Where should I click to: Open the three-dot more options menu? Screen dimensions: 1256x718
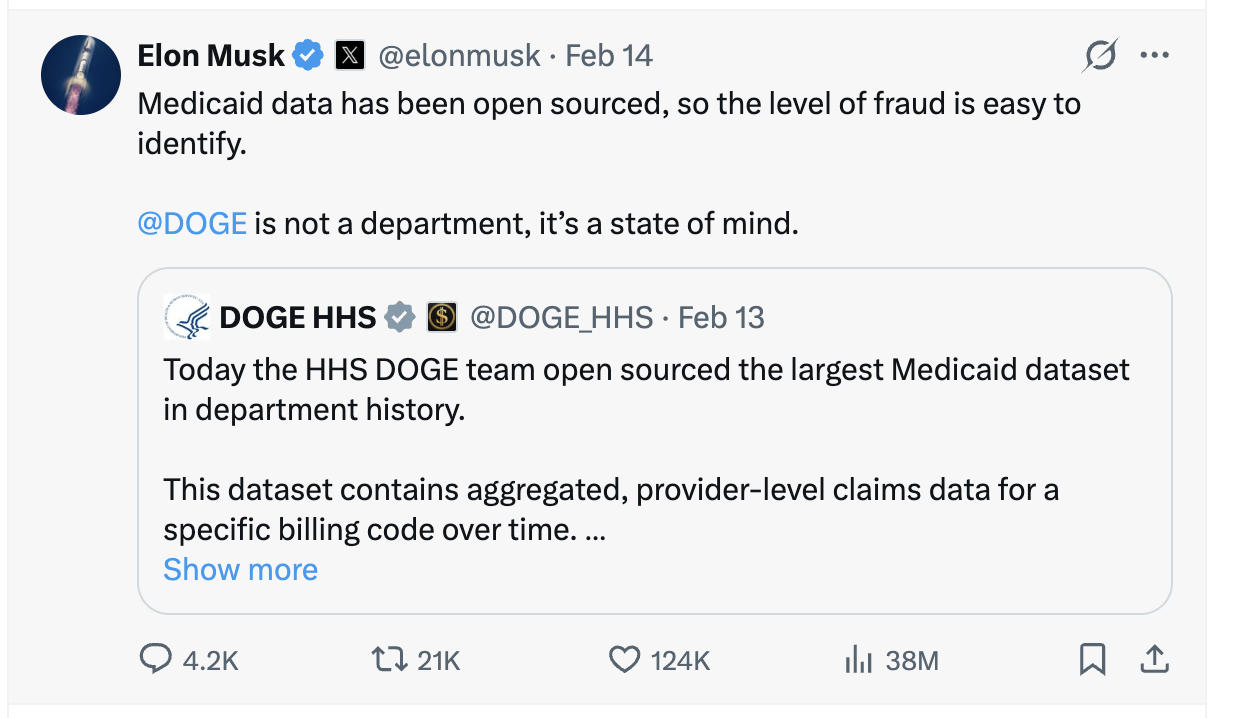point(1154,56)
